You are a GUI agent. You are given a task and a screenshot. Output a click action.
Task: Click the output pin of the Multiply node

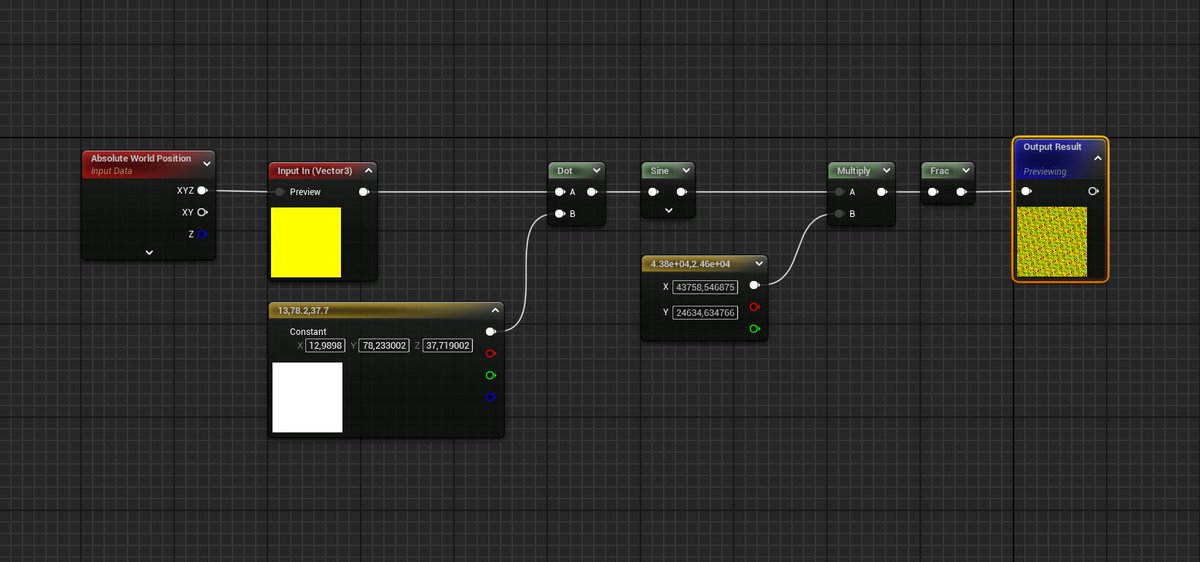882,192
